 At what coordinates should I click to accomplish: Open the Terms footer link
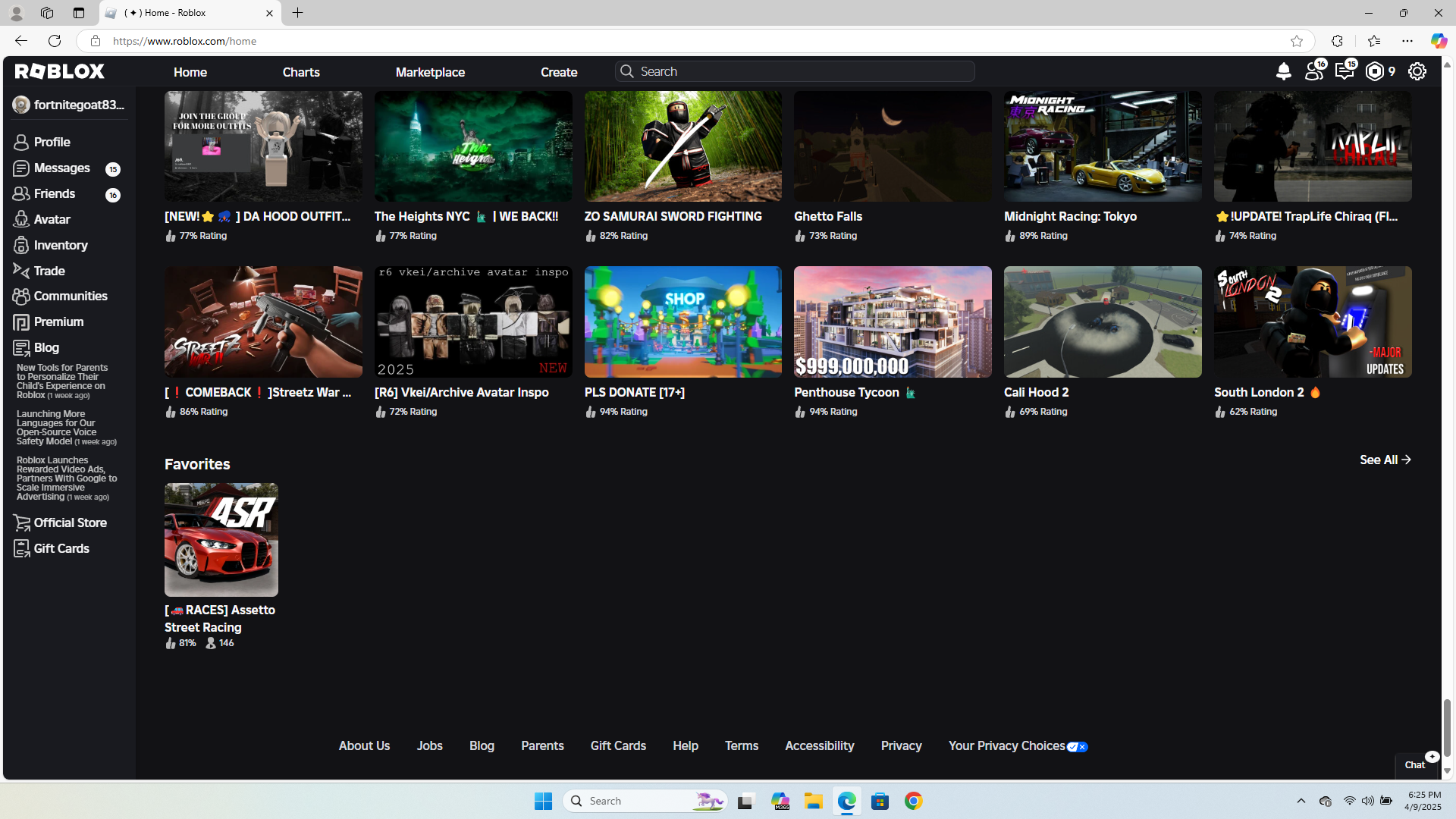point(741,746)
